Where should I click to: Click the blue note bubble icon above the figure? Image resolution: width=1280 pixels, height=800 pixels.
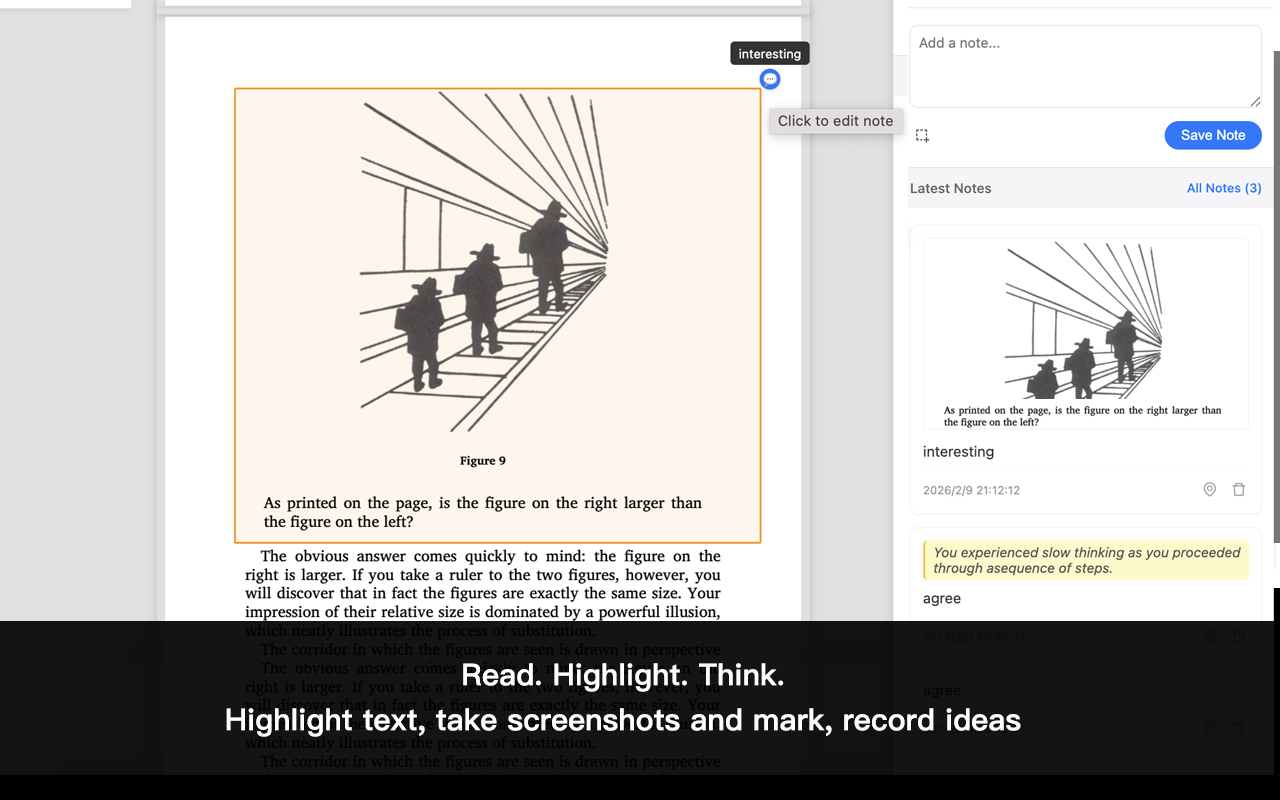[769, 79]
